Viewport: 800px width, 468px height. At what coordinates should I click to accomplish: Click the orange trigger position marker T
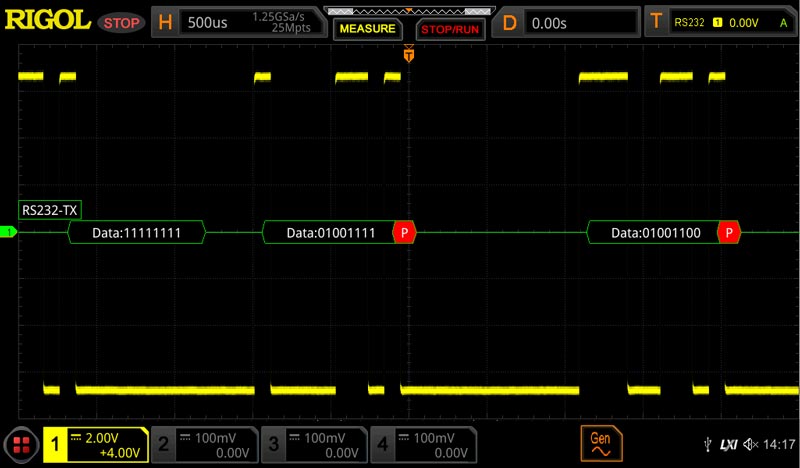tap(408, 56)
